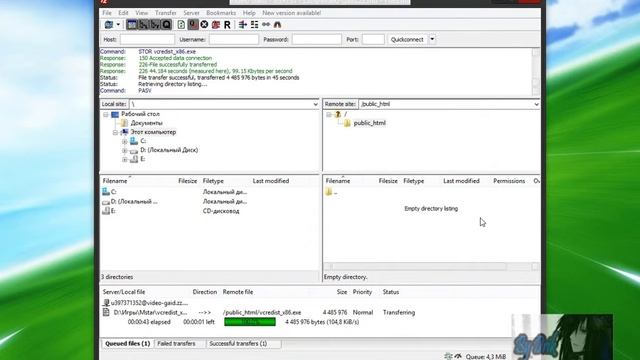Toggle the transfer queue display

pos(166,25)
